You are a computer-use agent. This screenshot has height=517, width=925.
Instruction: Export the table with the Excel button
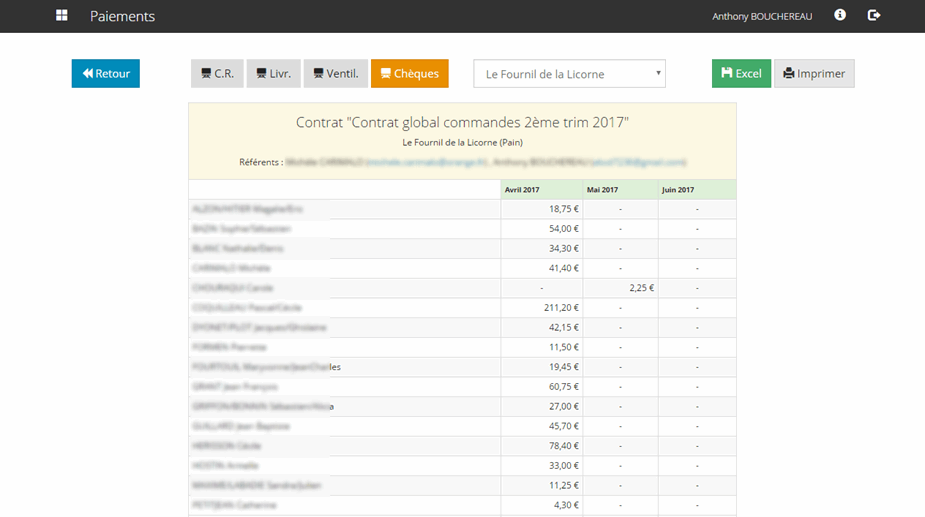pyautogui.click(x=741, y=74)
